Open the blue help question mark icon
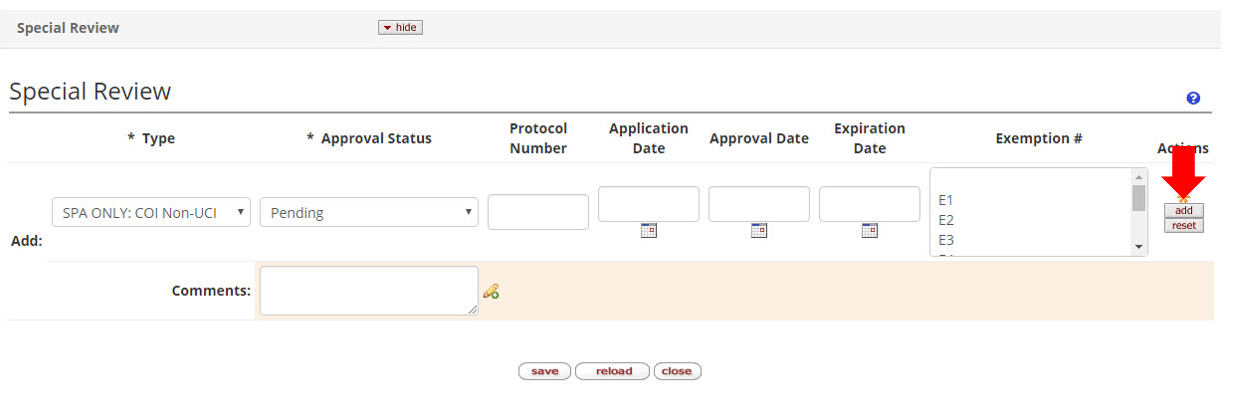Image resolution: width=1235 pixels, height=397 pixels. pyautogui.click(x=1193, y=98)
